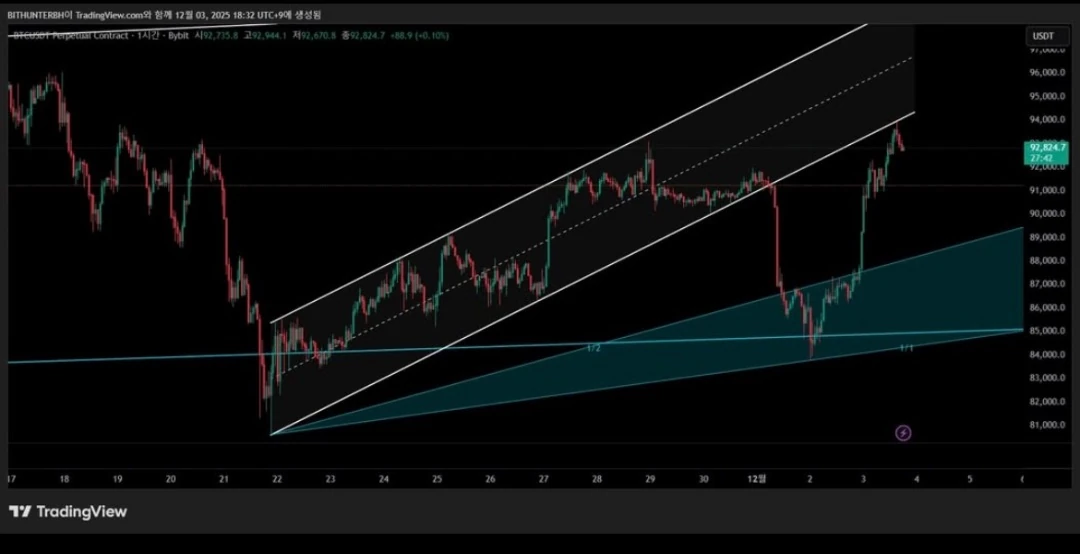The height and width of the screenshot is (554, 1080).
Task: Click the 91,000.0 price axis label
Action: pyautogui.click(x=1046, y=189)
